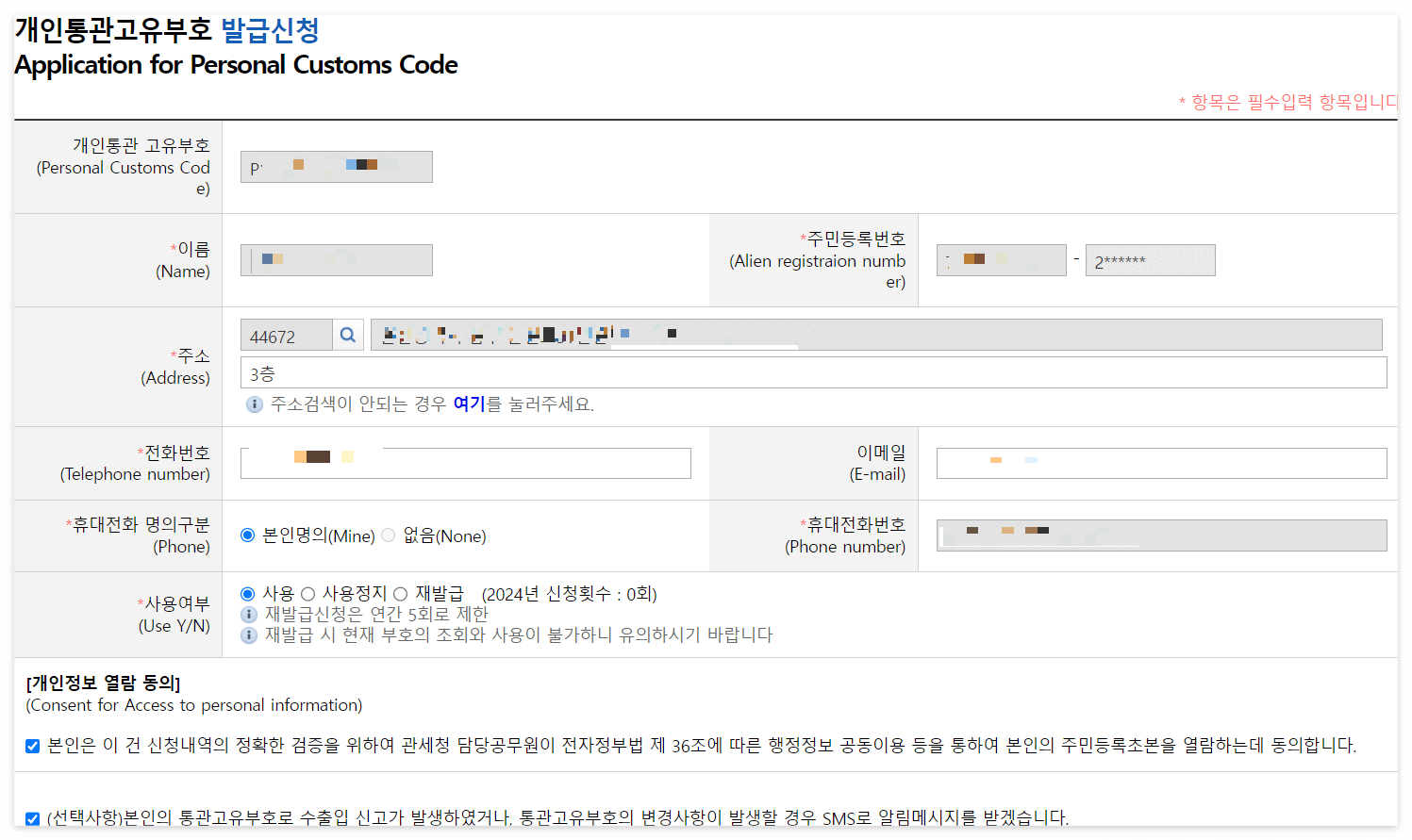
Task: Click the info icon beside address search notice
Action: pos(255,404)
